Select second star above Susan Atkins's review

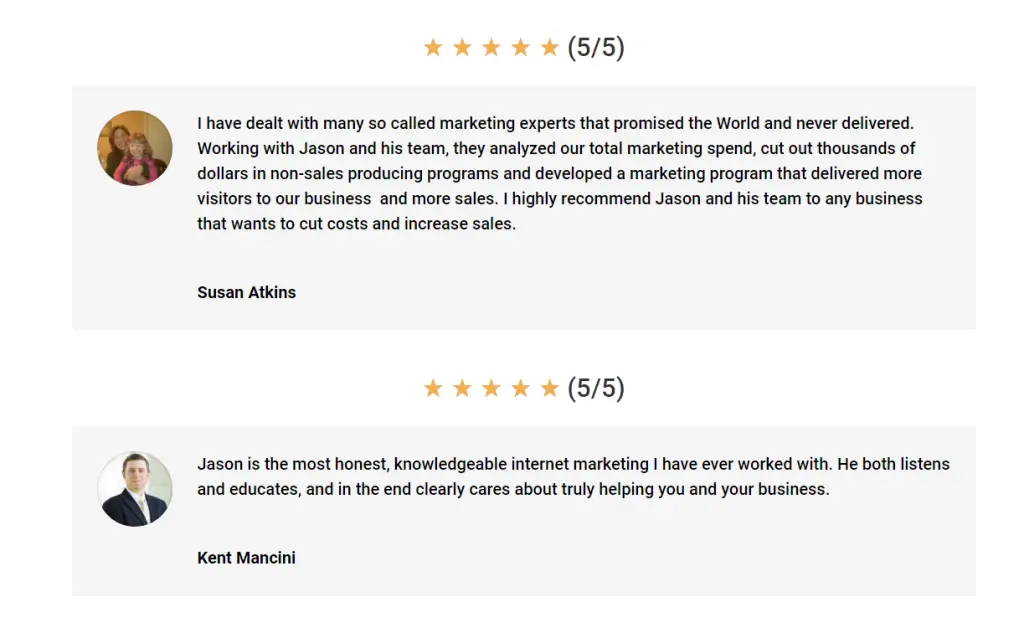pos(462,48)
